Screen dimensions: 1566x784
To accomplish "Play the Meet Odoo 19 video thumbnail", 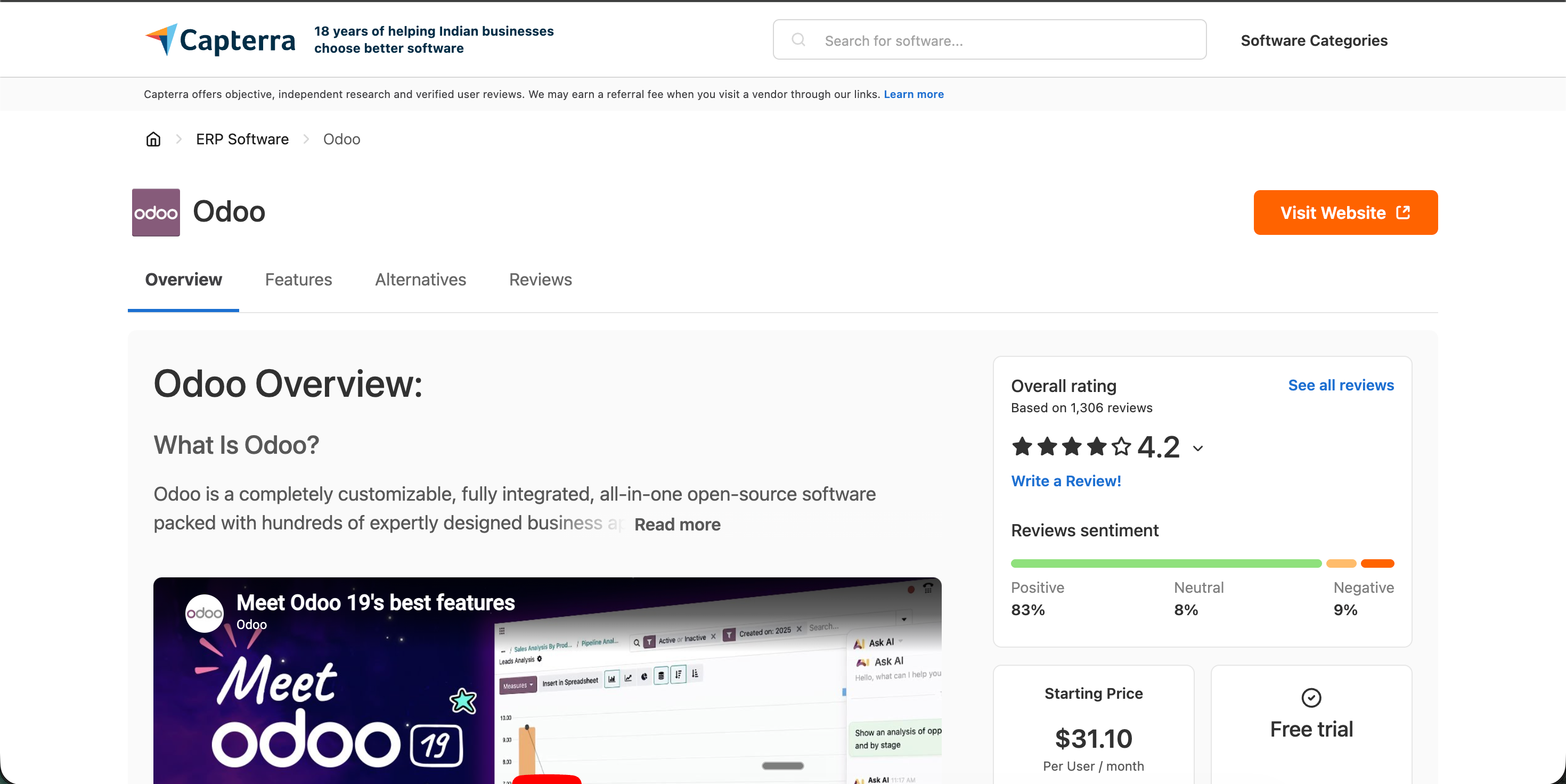I will tap(547, 681).
